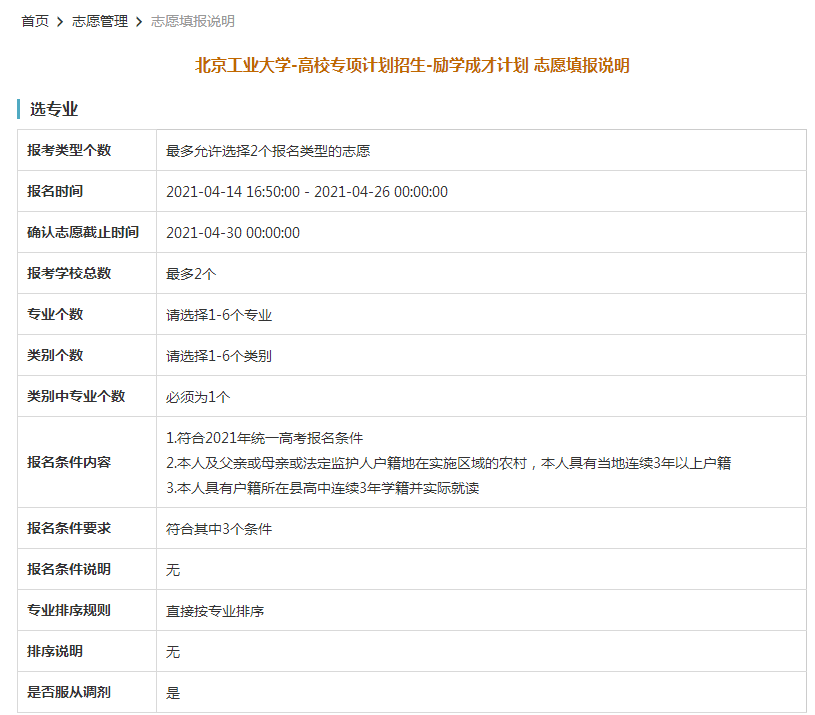Select 无 in the 报名条件说明 row
Image resolution: width=815 pixels, height=715 pixels.
173,570
